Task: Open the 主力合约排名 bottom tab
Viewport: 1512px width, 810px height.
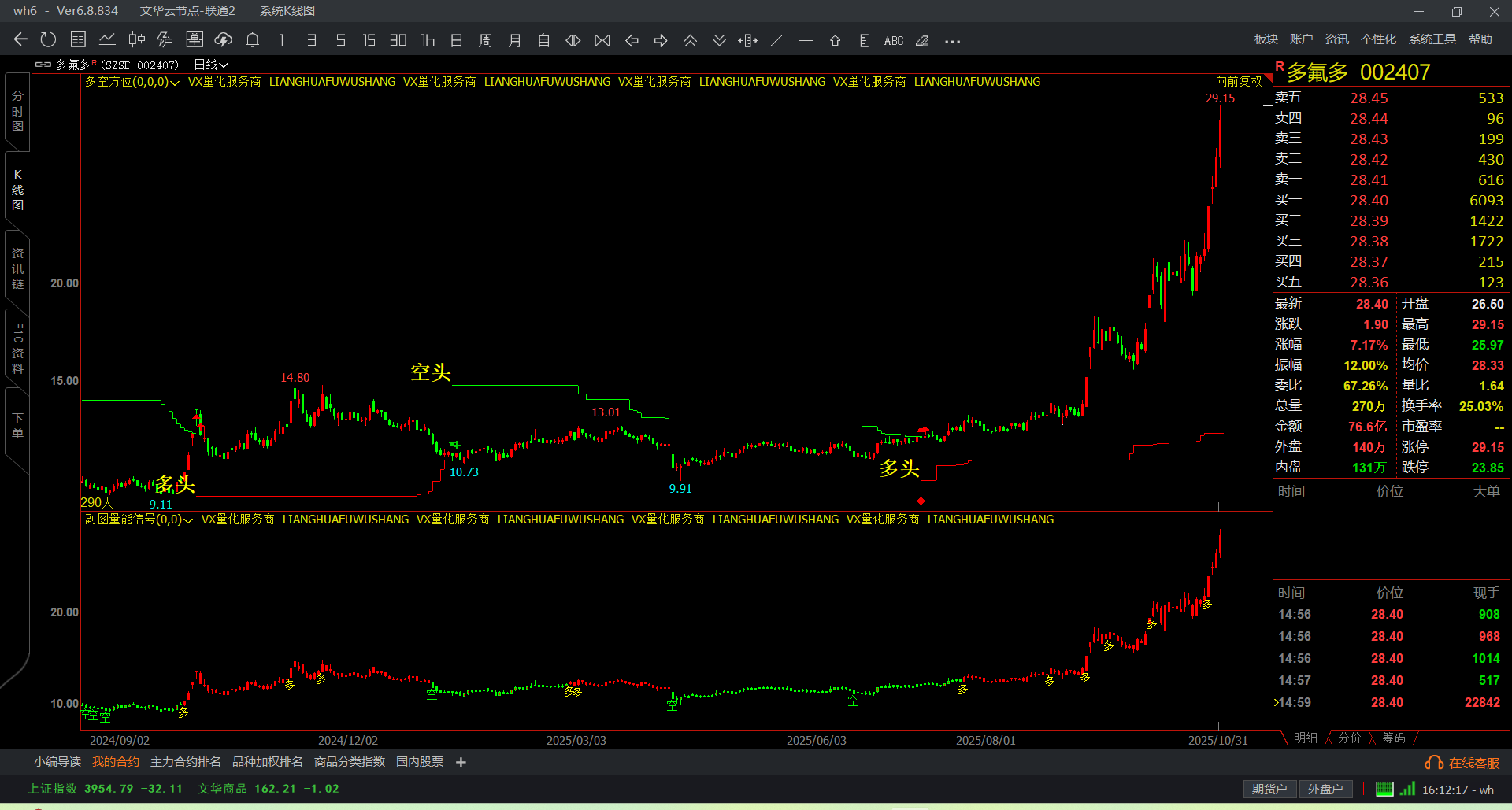Action: 186,762
